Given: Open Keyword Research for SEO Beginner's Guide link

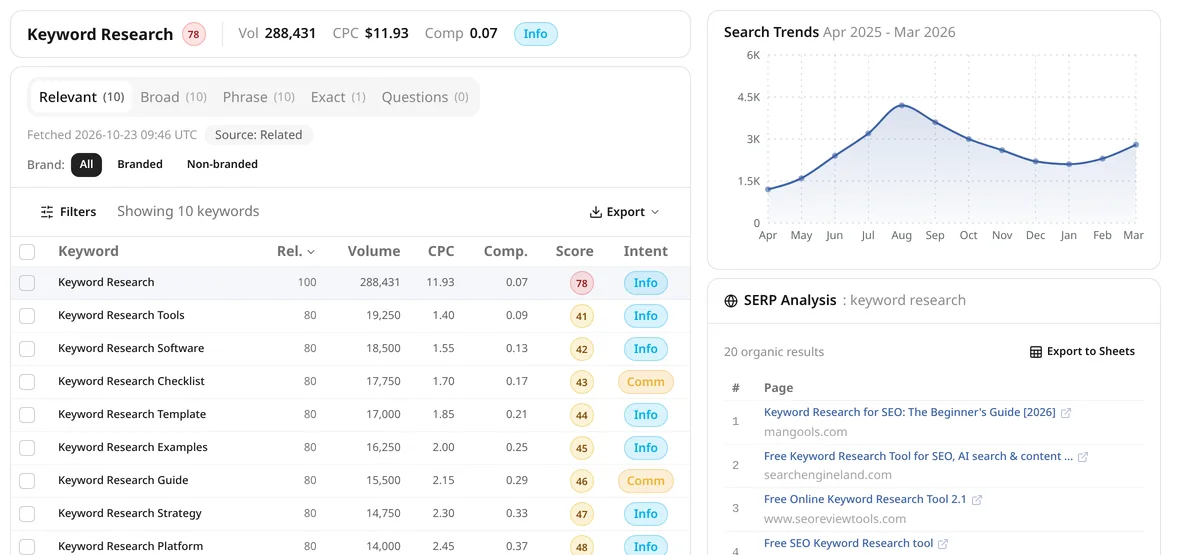Looking at the screenshot, I should 909,413.
